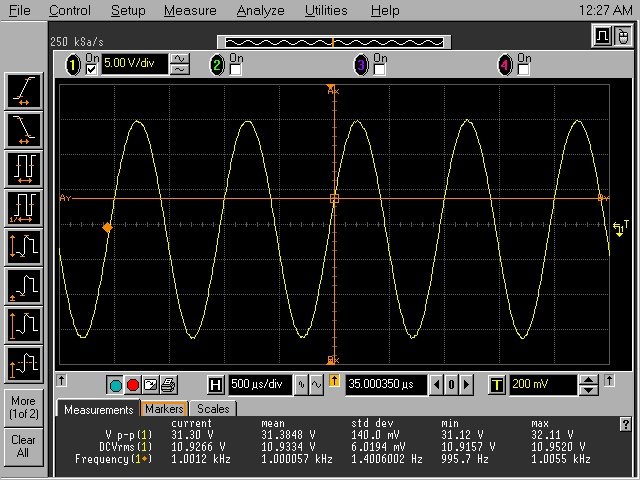Click the up arrow at left of bottom toolbar
The image size is (640, 480).
click(x=61, y=380)
